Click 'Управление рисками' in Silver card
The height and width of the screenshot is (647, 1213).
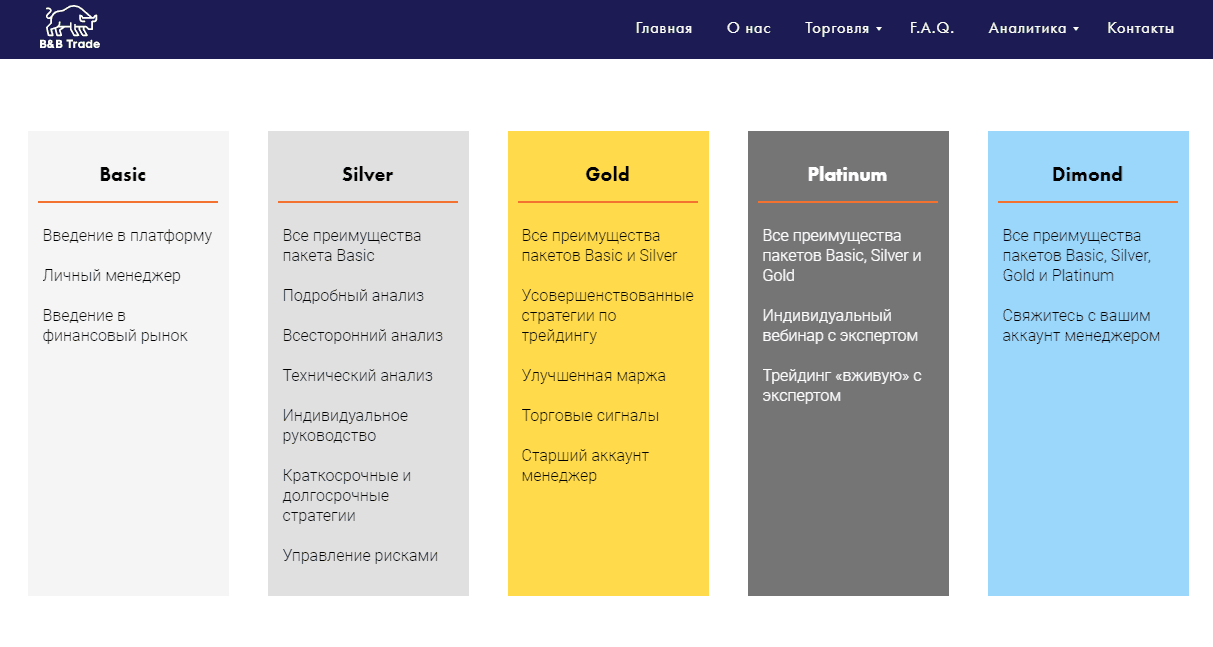360,555
